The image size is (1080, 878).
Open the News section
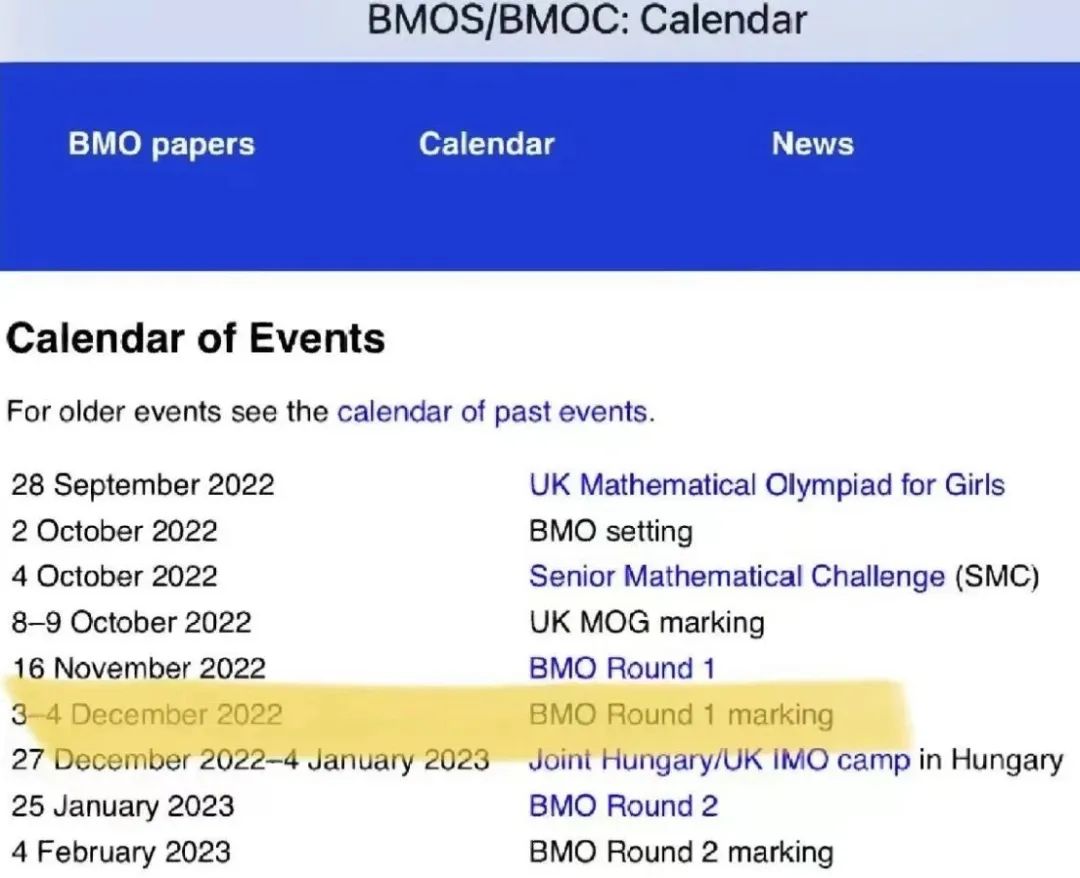tap(813, 144)
